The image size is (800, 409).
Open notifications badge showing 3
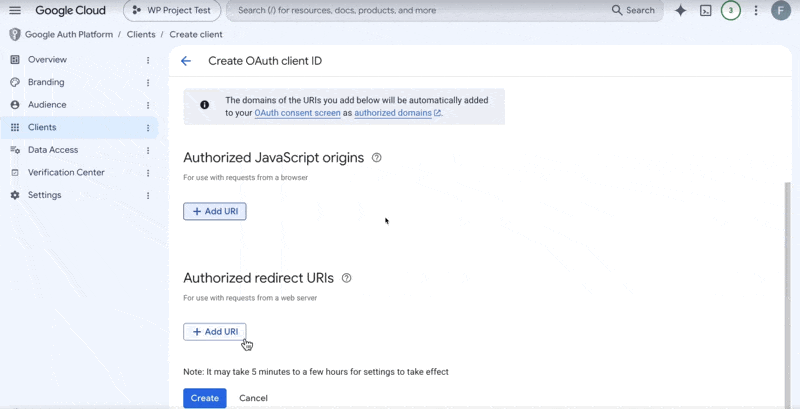tap(731, 10)
